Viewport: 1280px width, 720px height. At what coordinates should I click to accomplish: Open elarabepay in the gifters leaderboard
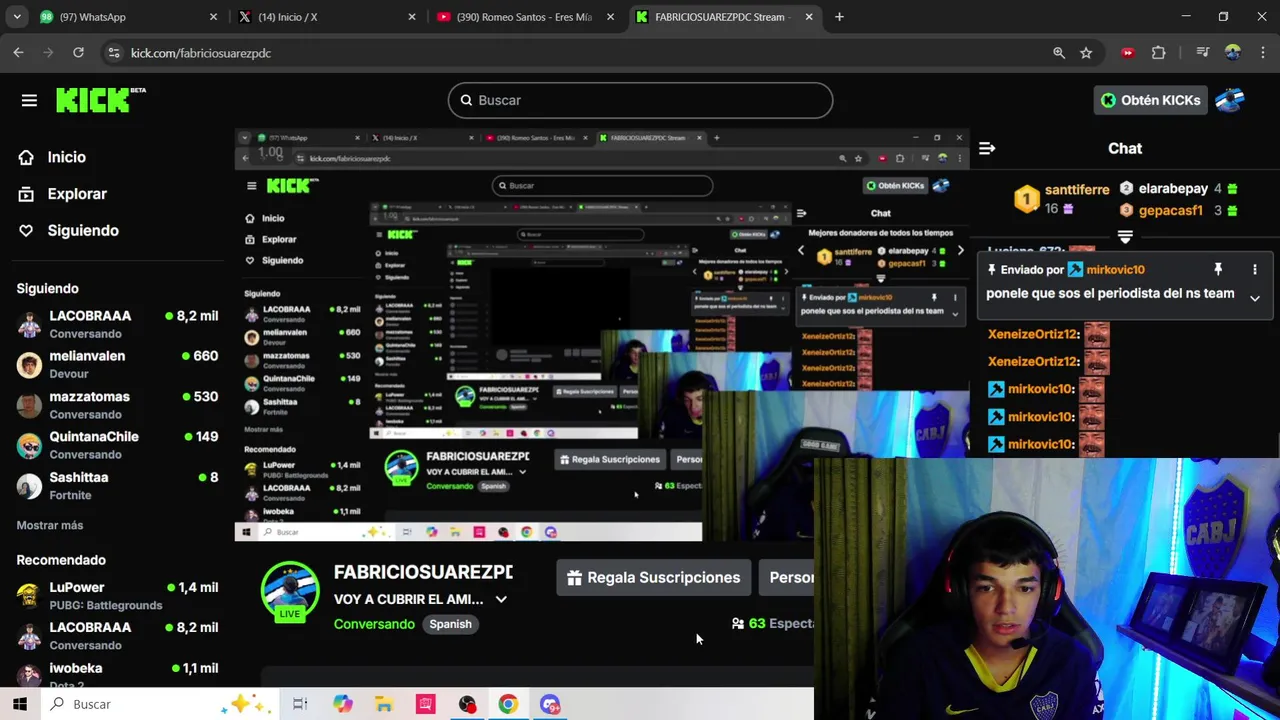pos(1172,188)
